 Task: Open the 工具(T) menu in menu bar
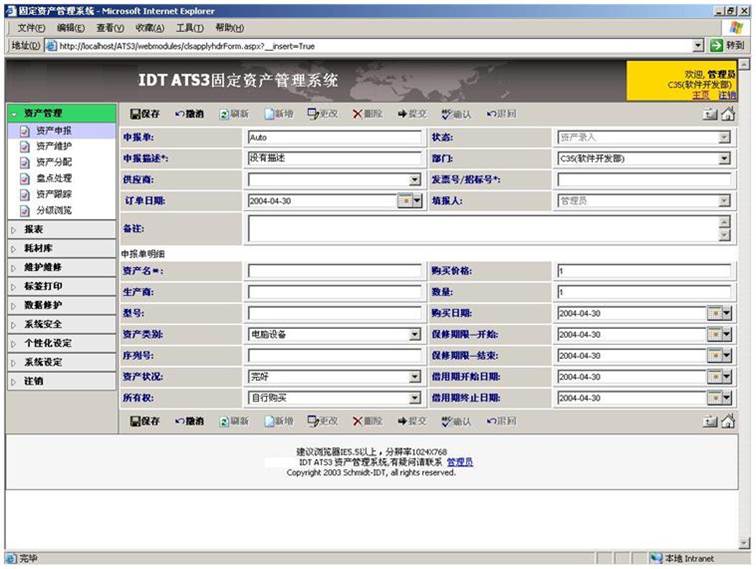click(x=190, y=28)
